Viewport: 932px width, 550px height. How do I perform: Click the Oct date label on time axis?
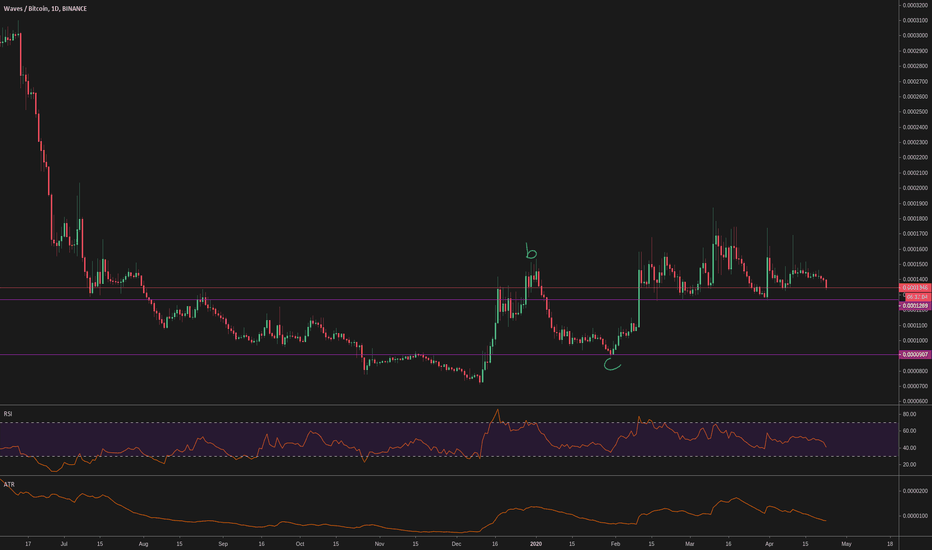[x=300, y=543]
